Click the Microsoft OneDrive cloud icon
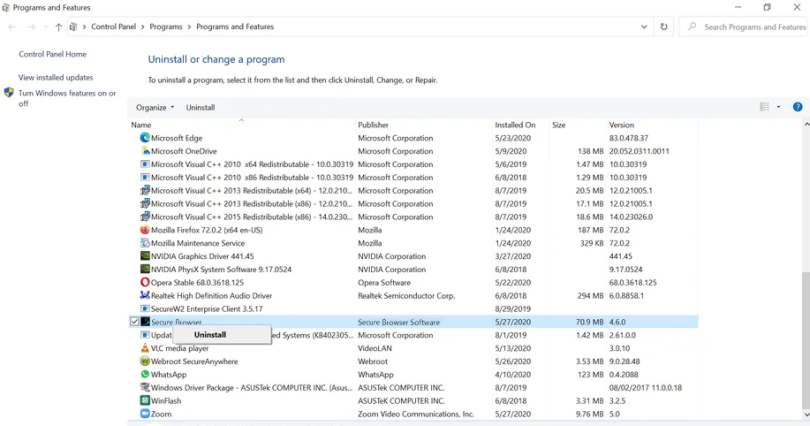 pyautogui.click(x=145, y=151)
